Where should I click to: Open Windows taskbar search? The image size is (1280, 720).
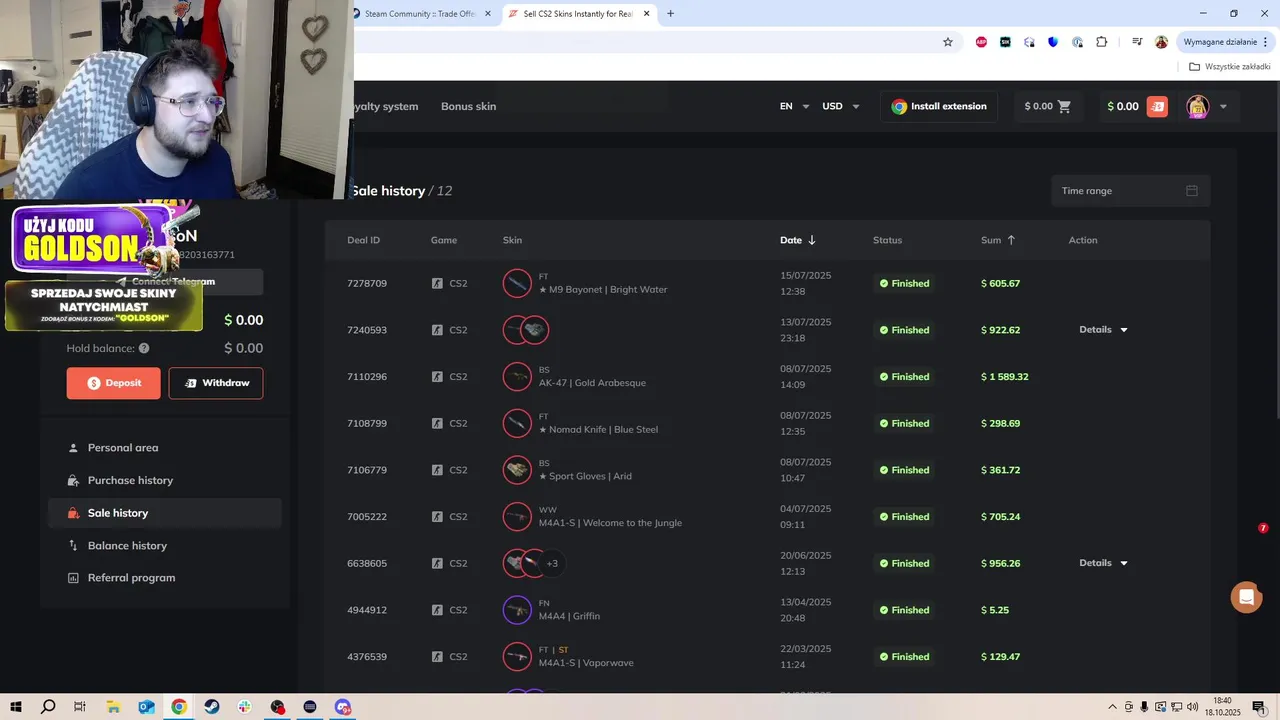pos(48,707)
